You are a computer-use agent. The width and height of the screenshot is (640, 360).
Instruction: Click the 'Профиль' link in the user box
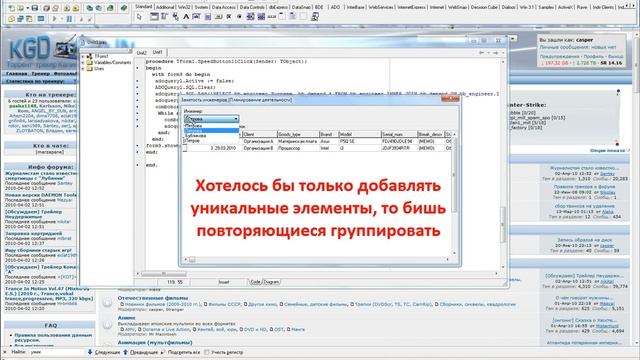coord(593,56)
